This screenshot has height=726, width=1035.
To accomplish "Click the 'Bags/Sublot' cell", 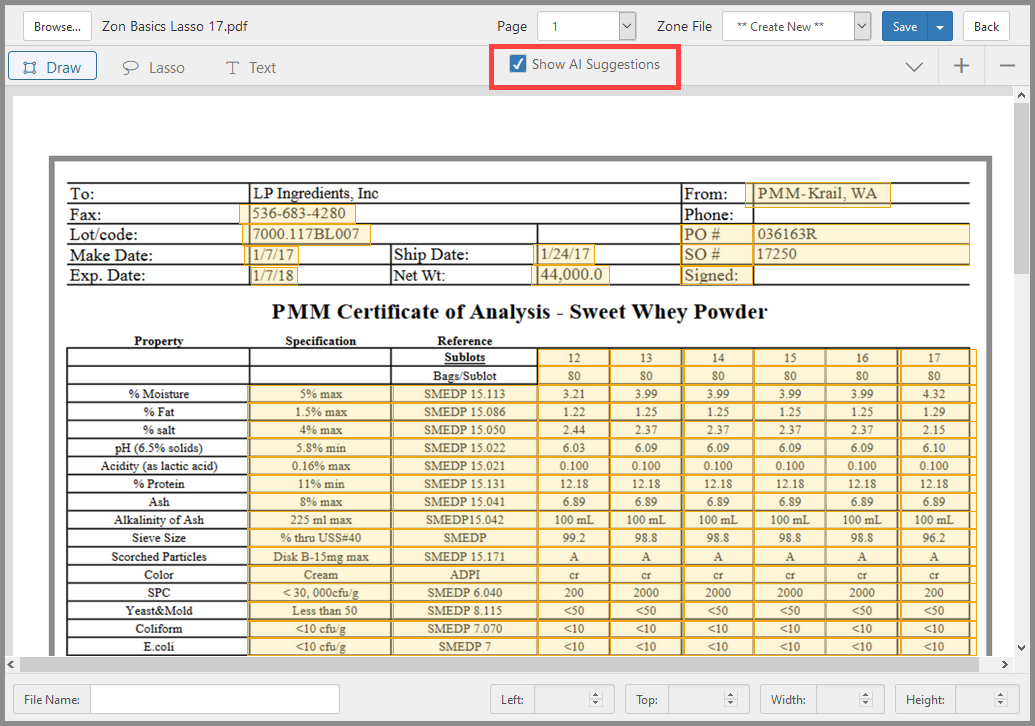I will click(x=465, y=376).
